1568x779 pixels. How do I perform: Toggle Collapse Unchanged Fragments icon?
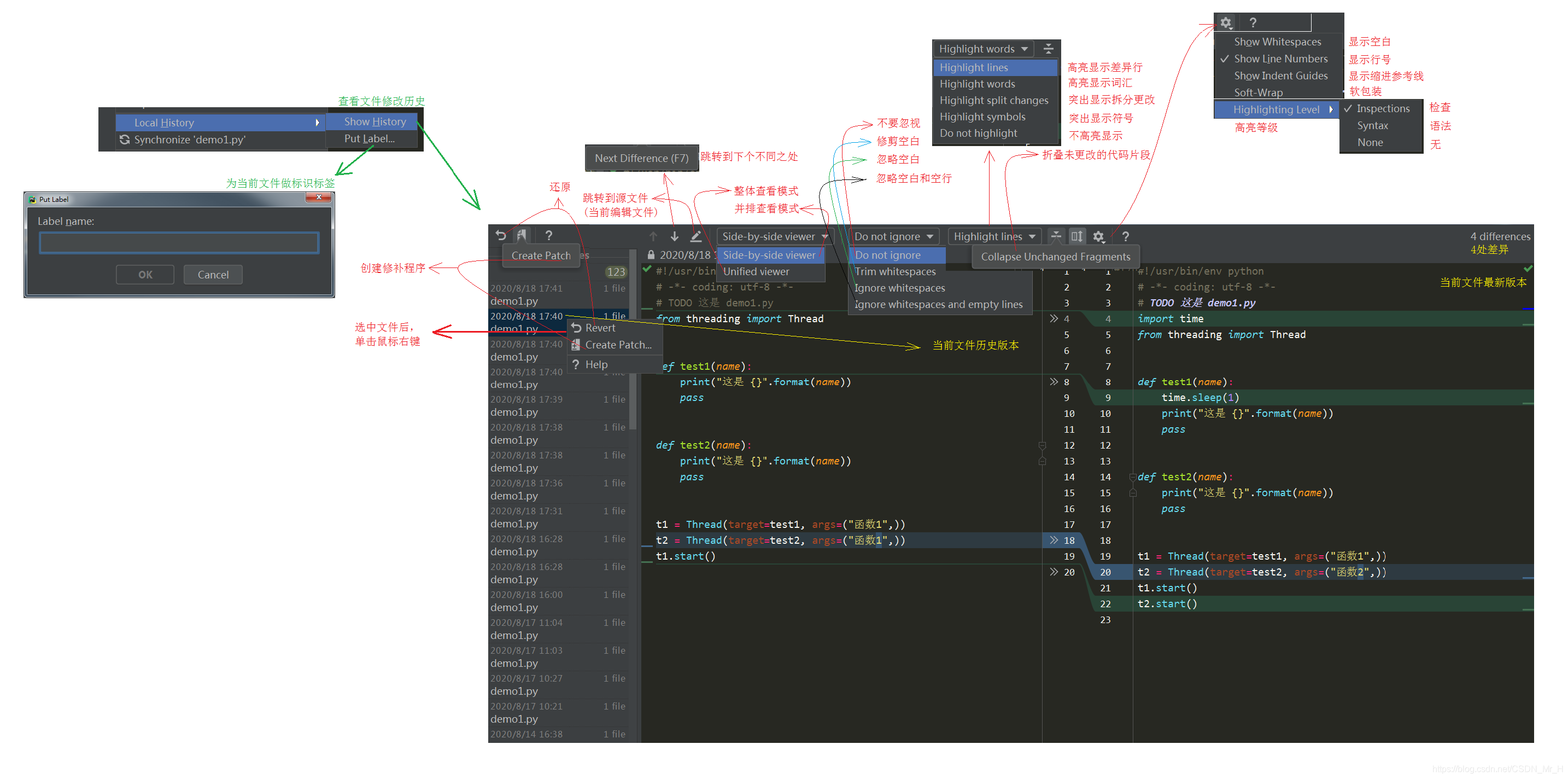click(x=1056, y=236)
